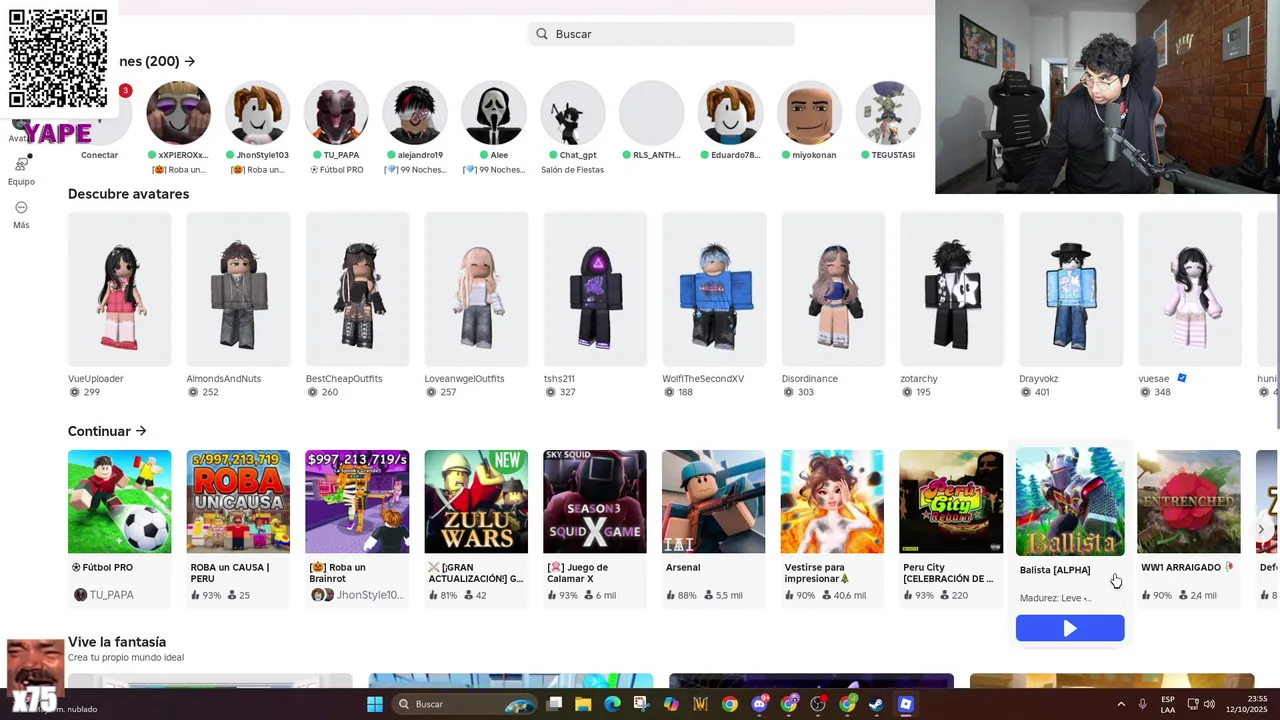Open JhonStyle103 friend avatar
1280x720 pixels.
point(257,113)
